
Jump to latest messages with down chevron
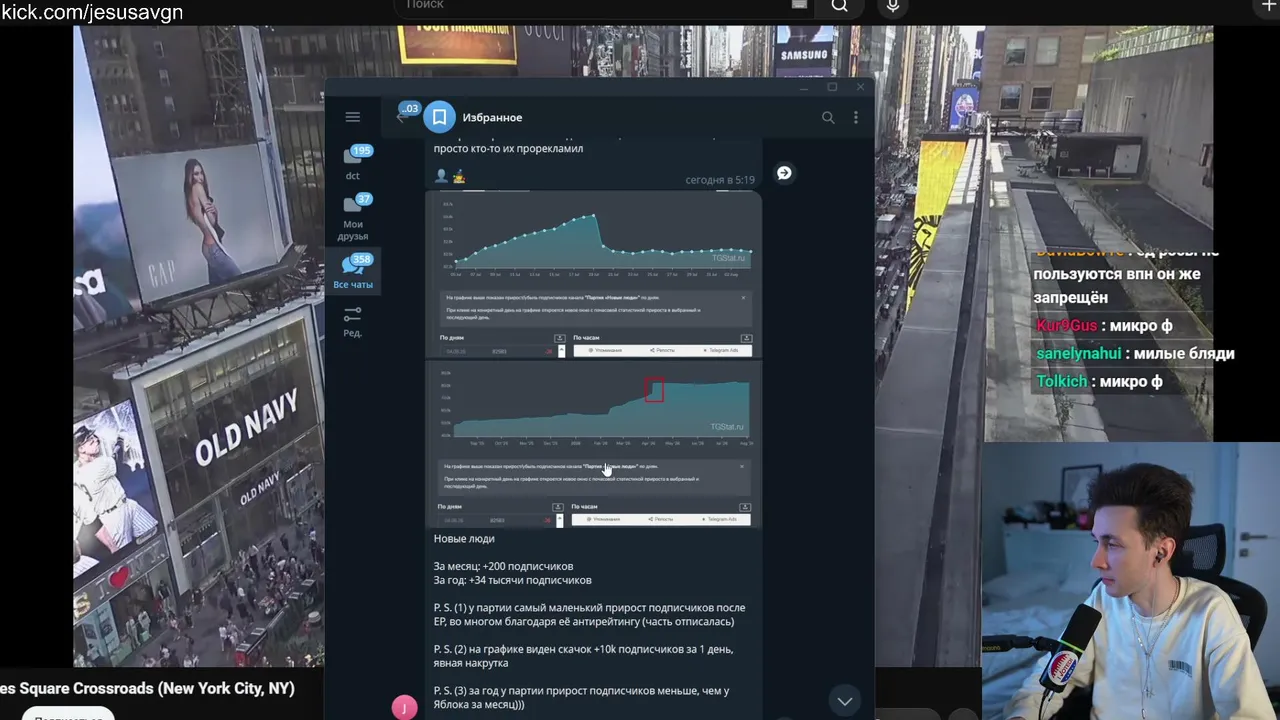coord(845,701)
